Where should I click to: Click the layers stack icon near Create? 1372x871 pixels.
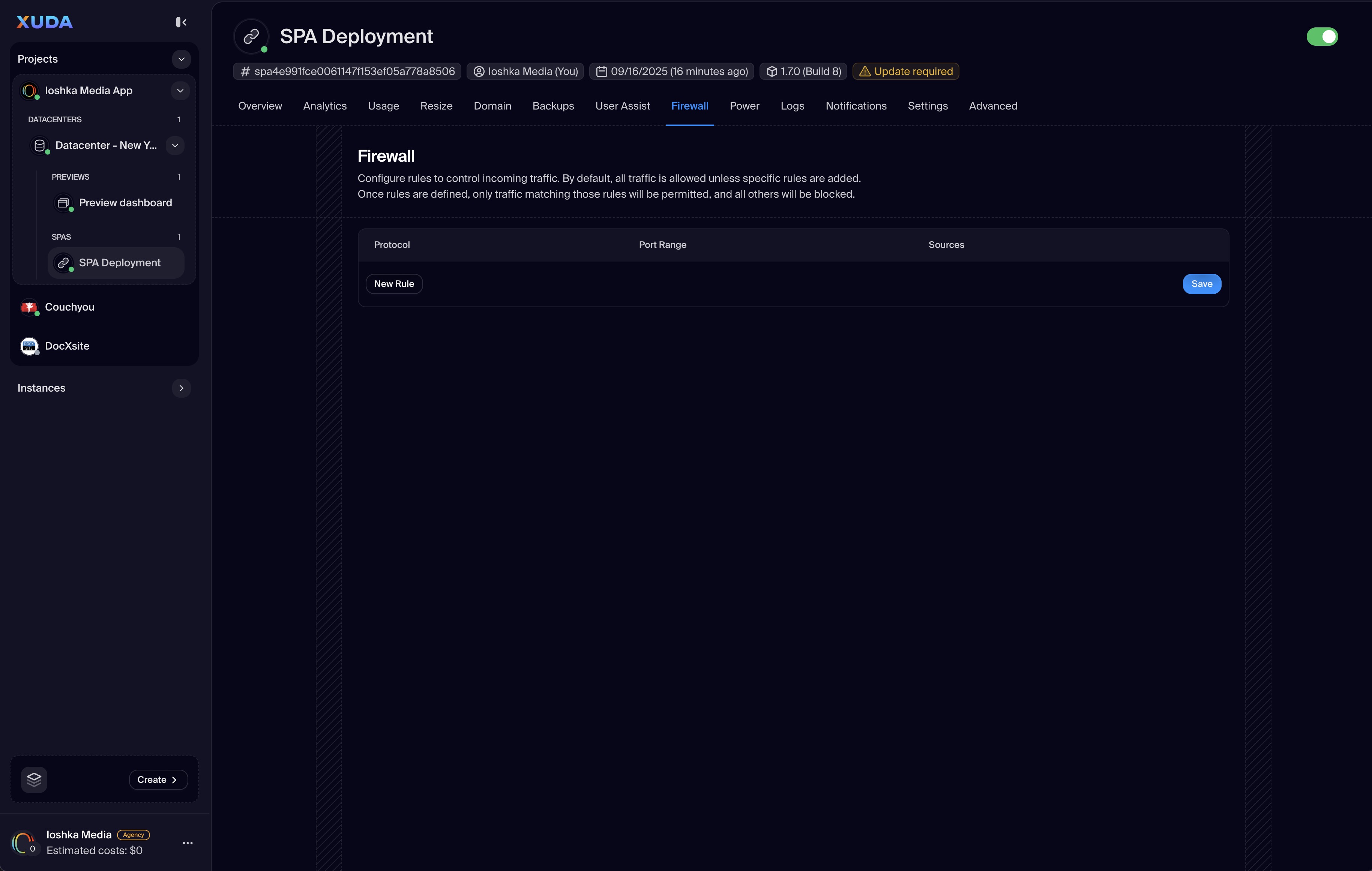coord(34,779)
